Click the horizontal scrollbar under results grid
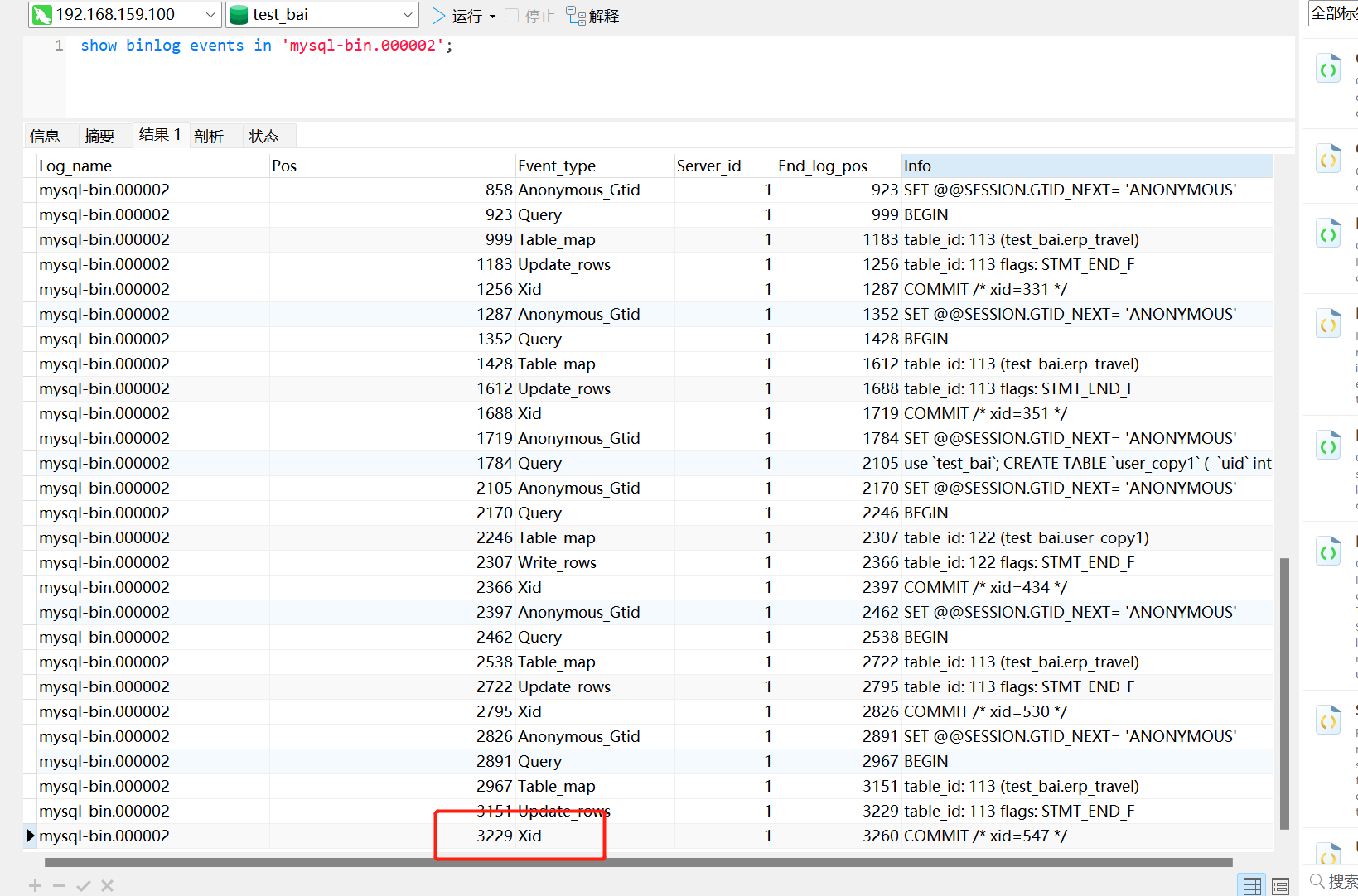The image size is (1358, 896). click(x=638, y=862)
